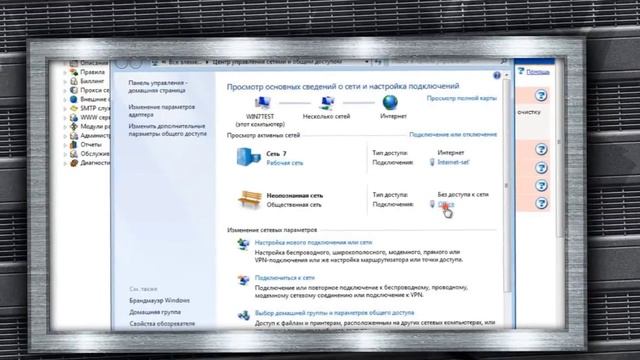Image resolution: width=640 pixels, height=360 pixels.
Task: Click the Отчеты reports icon in the background tree
Action: pos(74,144)
